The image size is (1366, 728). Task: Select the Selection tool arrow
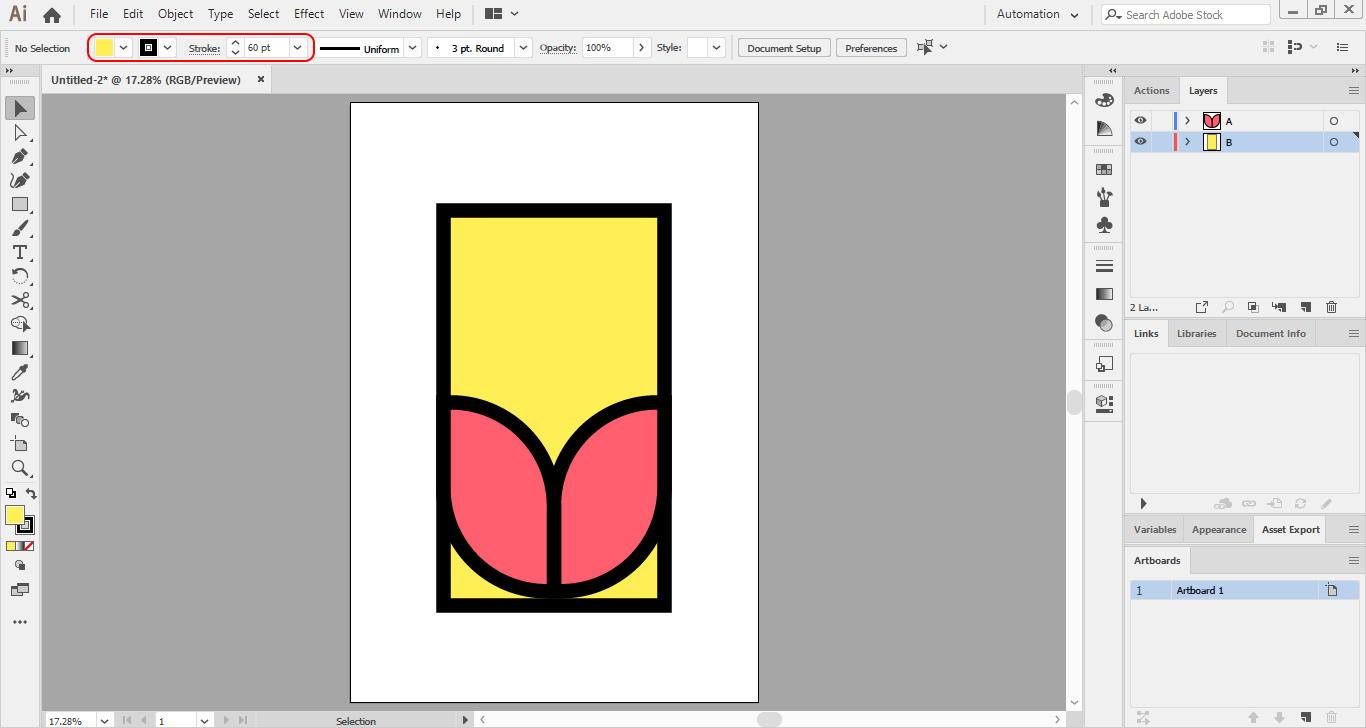(x=19, y=108)
